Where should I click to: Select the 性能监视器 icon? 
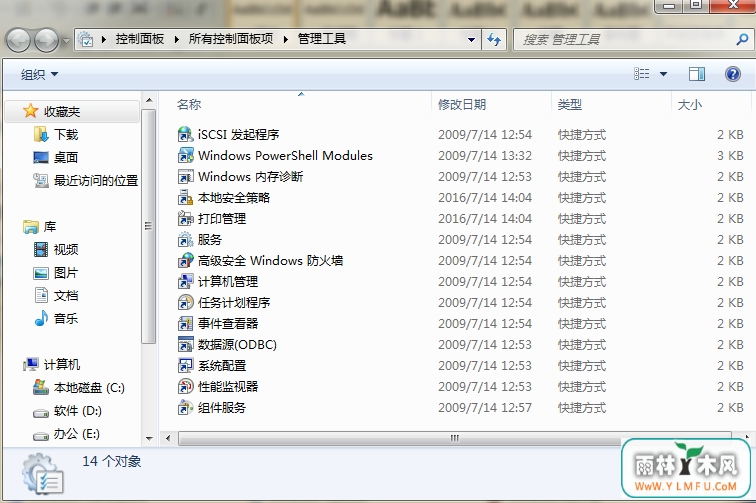pyautogui.click(x=186, y=386)
